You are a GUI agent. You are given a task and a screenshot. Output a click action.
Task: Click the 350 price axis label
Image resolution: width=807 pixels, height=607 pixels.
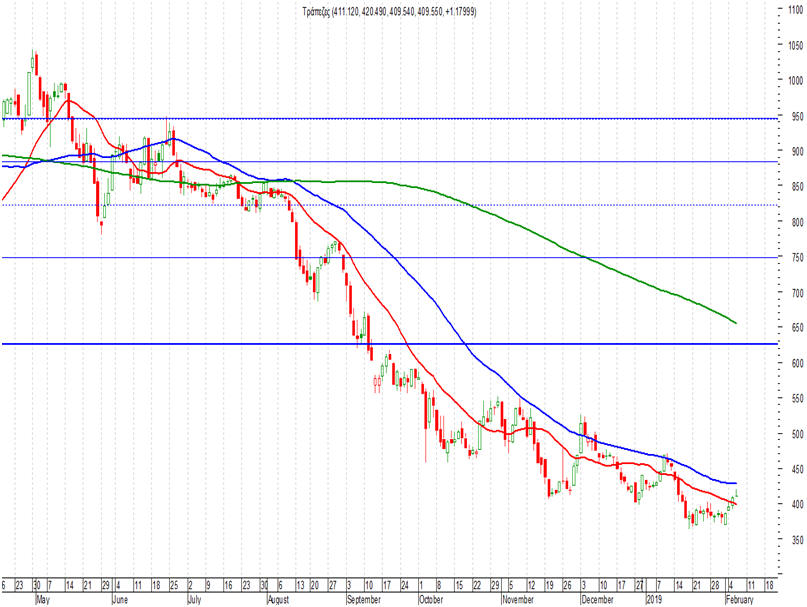[797, 540]
